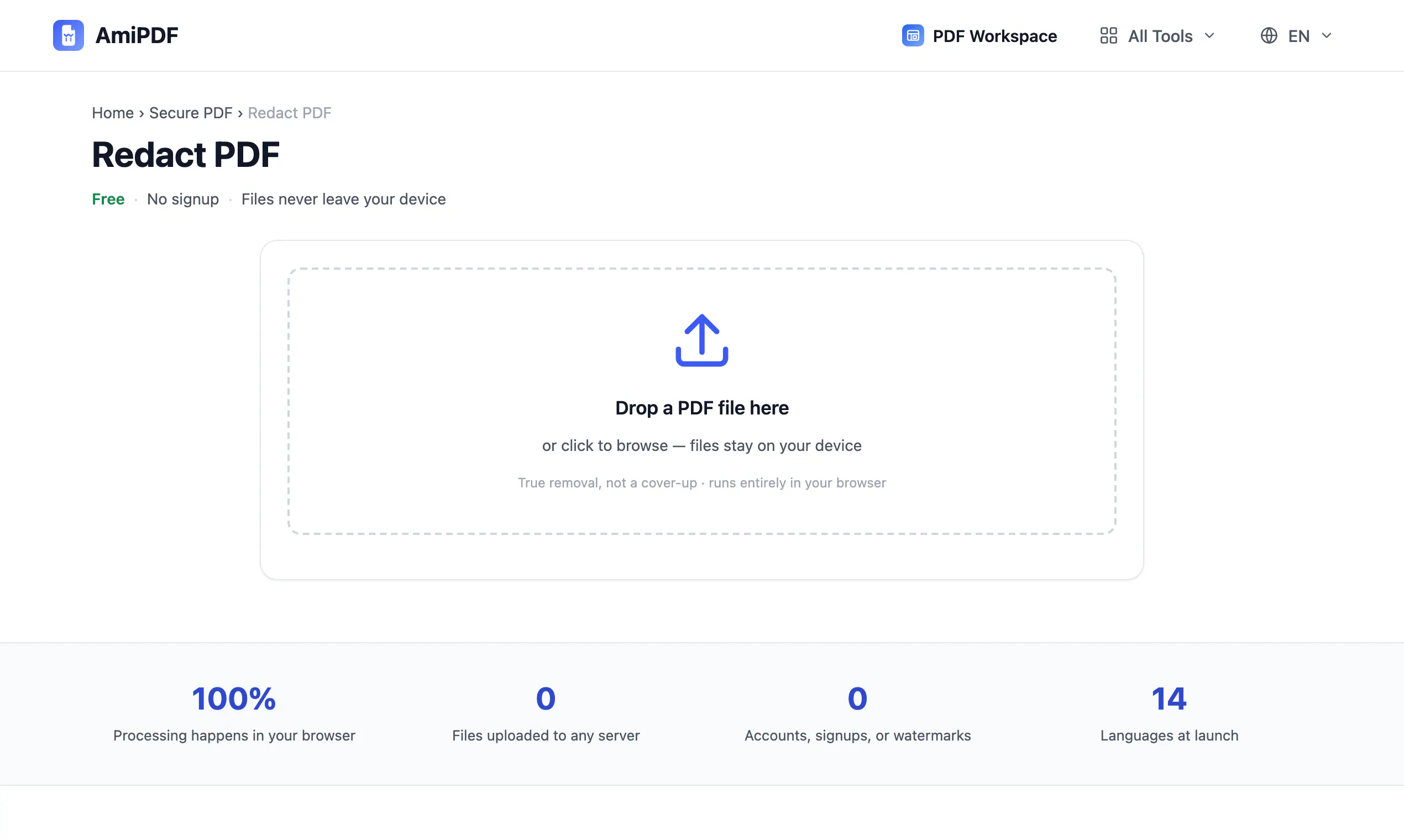Viewport: 1404px width, 840px height.
Task: Click 'Files uploaded to any server' caption
Action: 546,736
